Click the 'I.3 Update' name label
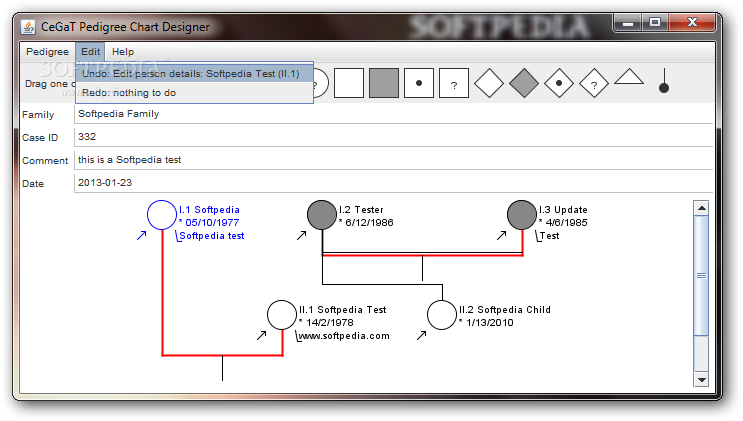Viewport: 743px width, 421px height. pyautogui.click(x=563, y=210)
